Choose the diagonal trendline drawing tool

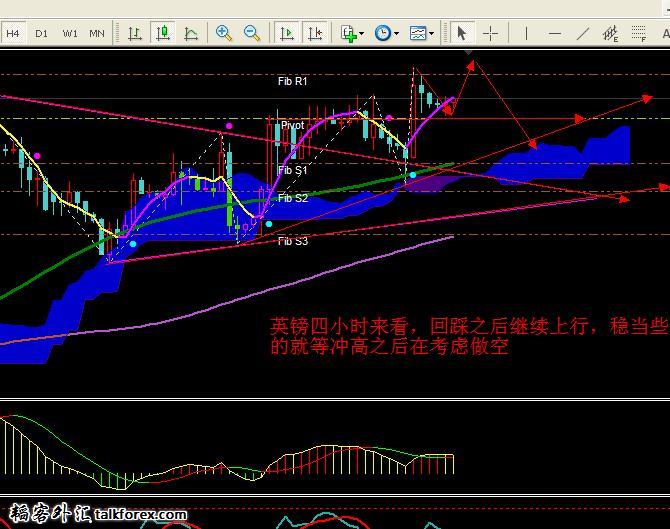[583, 33]
